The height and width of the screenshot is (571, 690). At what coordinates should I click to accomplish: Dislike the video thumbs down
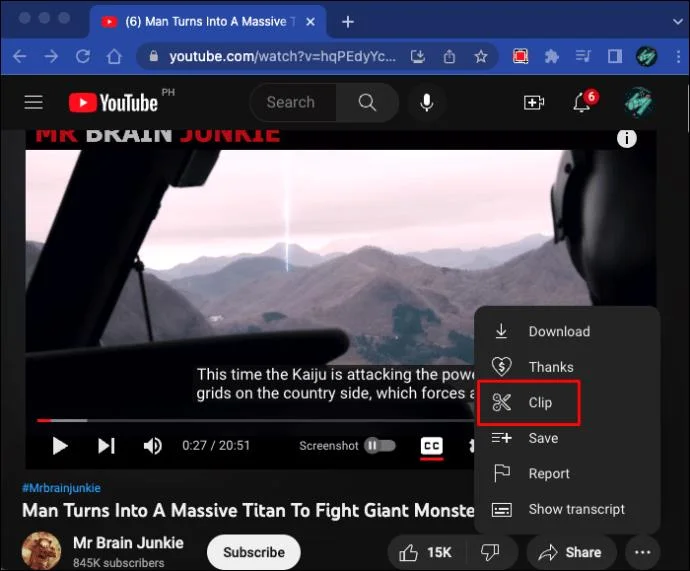point(490,552)
